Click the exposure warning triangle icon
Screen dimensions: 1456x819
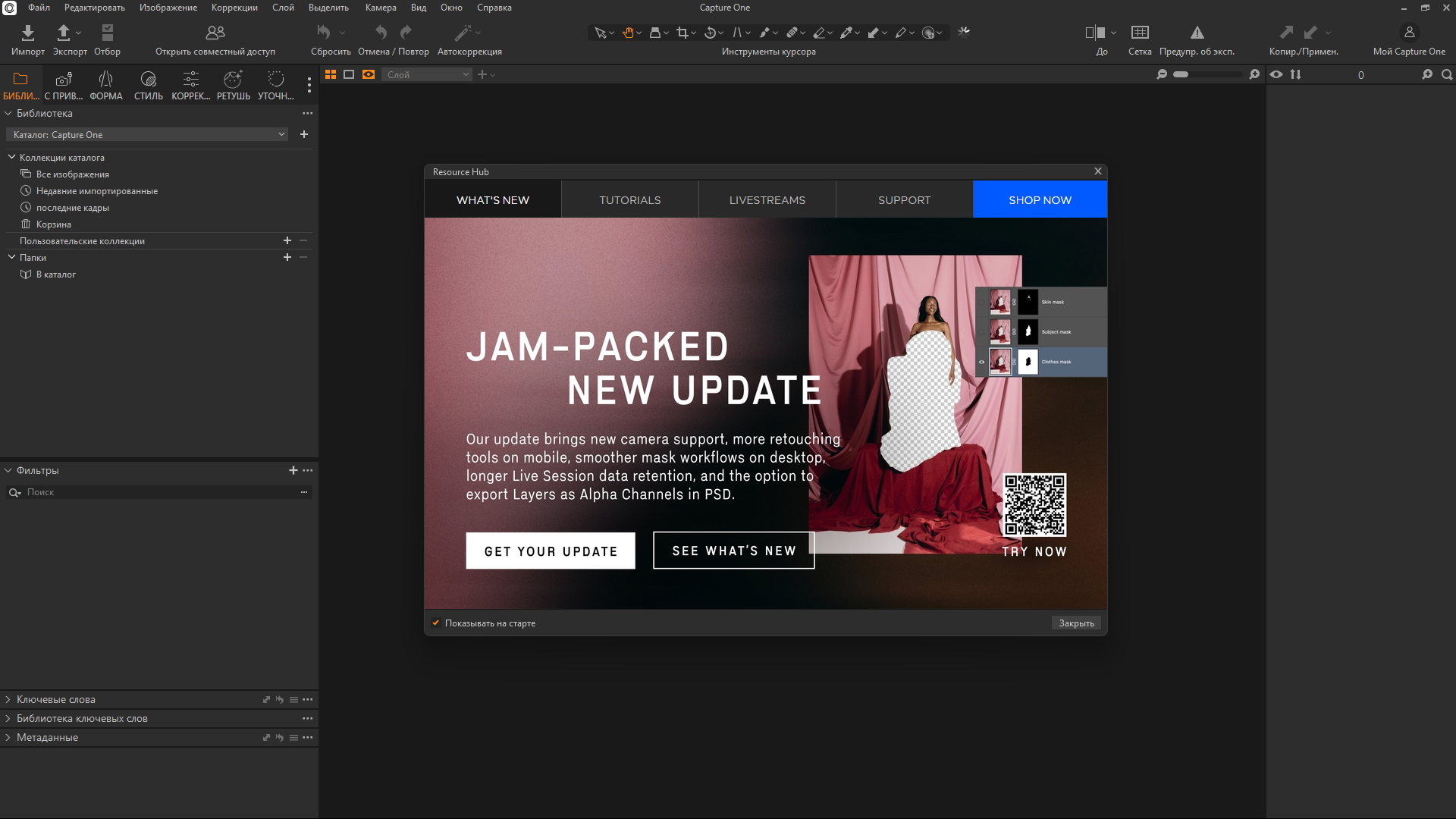click(1197, 33)
